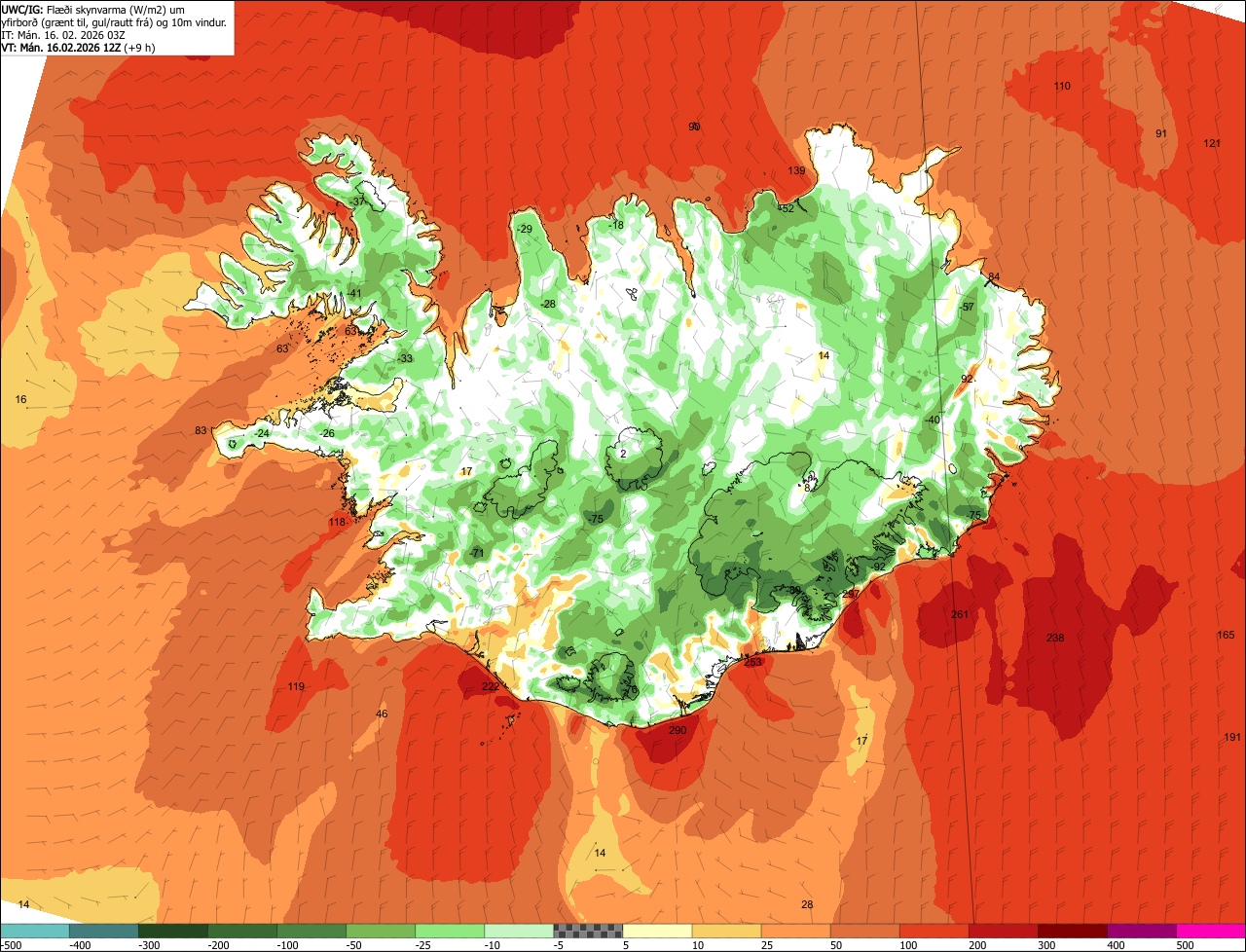Click the map value -40

[933, 420]
